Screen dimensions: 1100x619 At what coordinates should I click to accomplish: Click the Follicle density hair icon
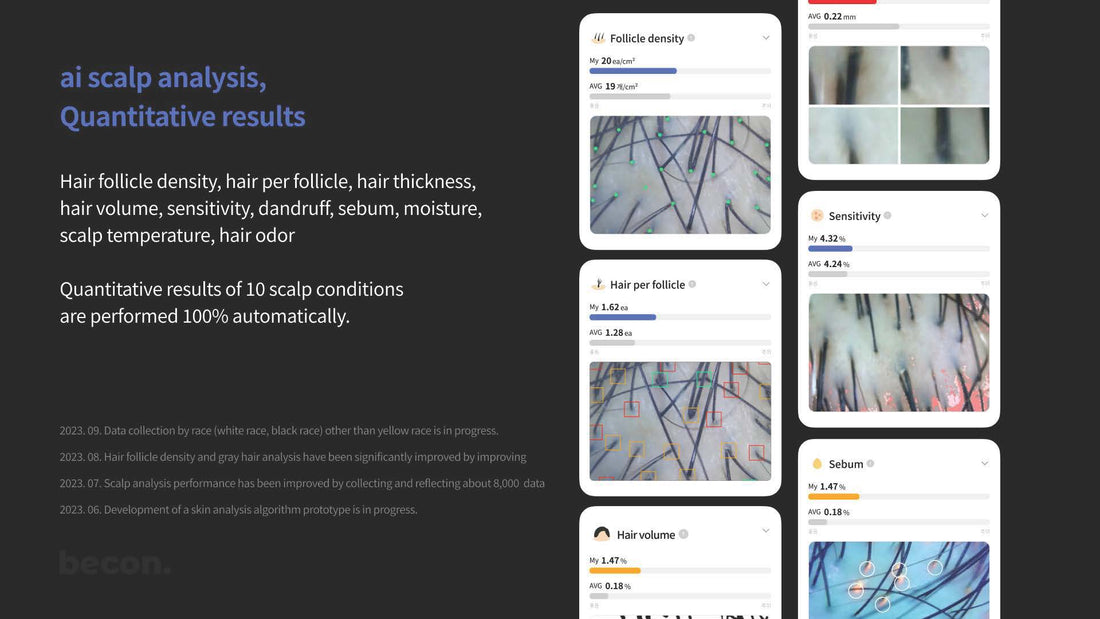[x=598, y=38]
